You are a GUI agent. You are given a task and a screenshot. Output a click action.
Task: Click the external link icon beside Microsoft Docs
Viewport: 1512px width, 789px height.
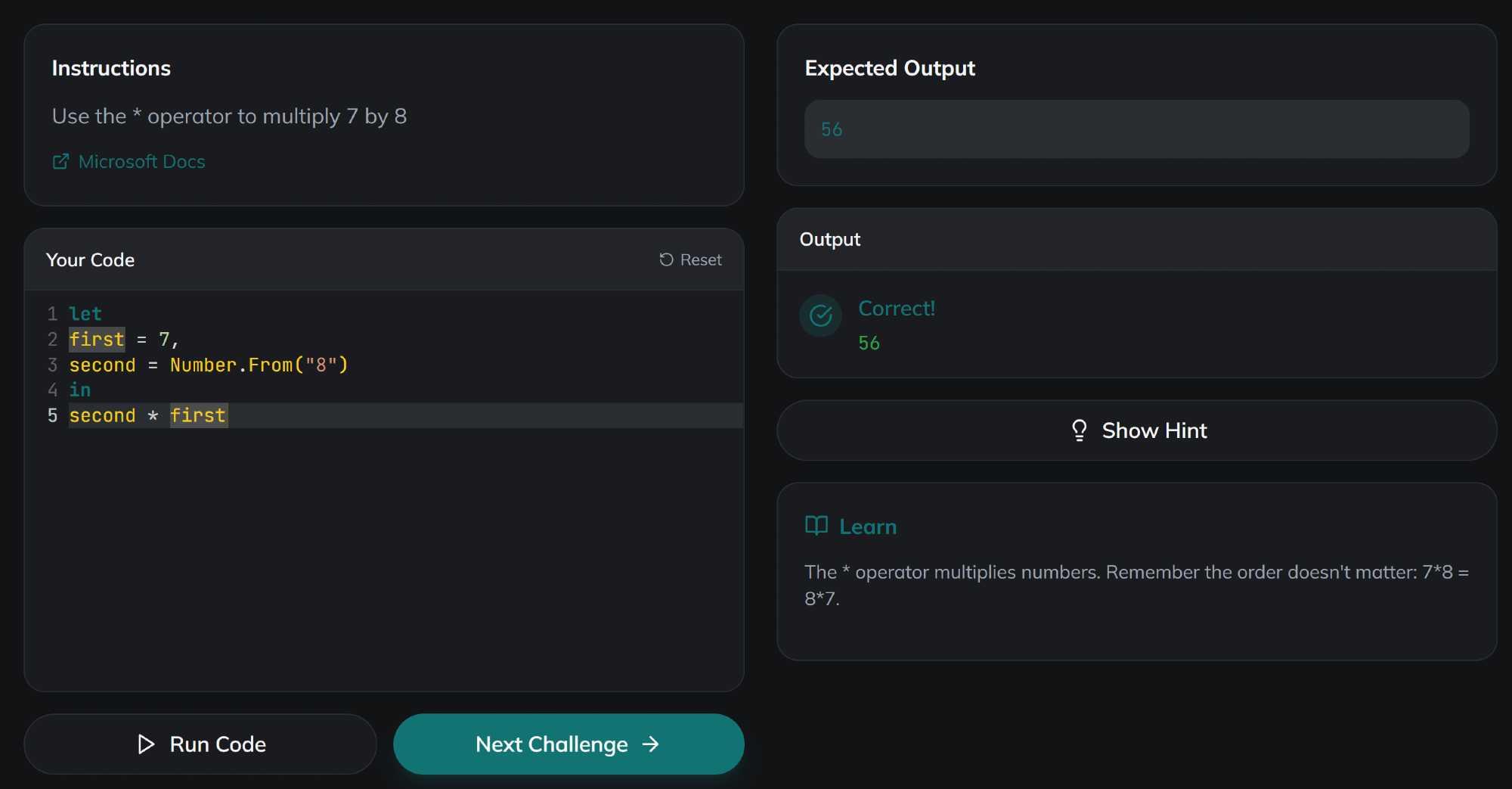pos(60,162)
